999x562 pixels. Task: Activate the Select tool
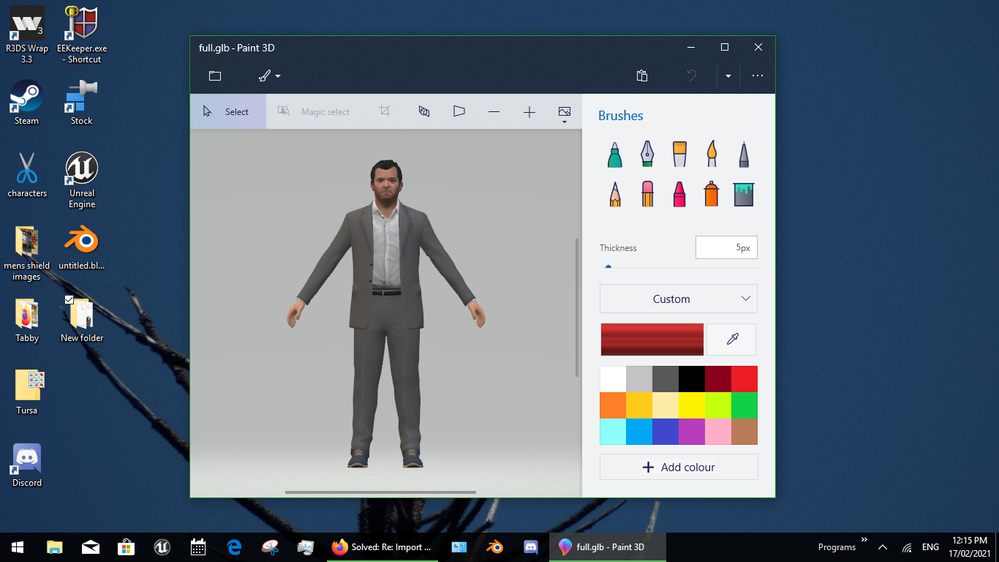pos(228,112)
